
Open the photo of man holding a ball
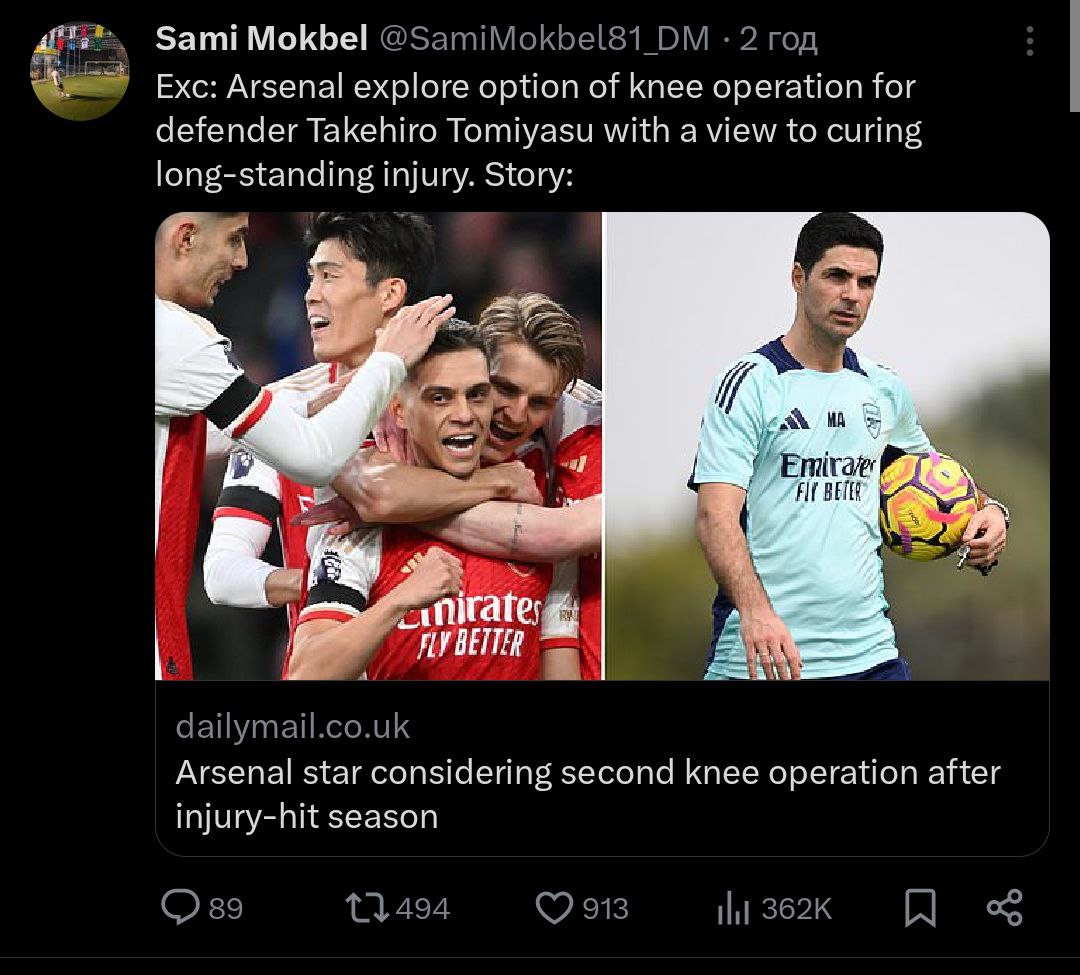pyautogui.click(x=828, y=446)
